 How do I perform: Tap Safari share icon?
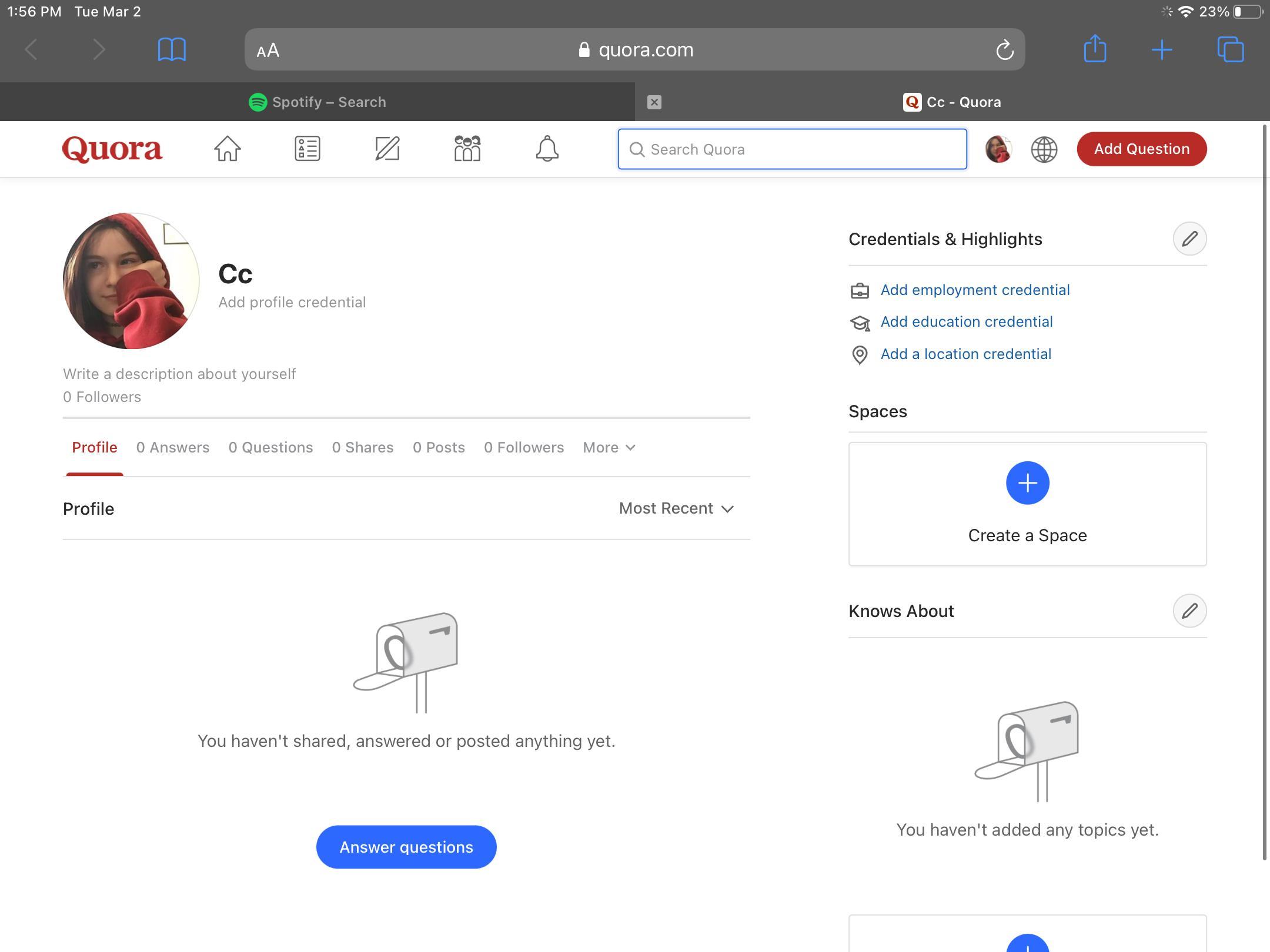click(x=1095, y=49)
